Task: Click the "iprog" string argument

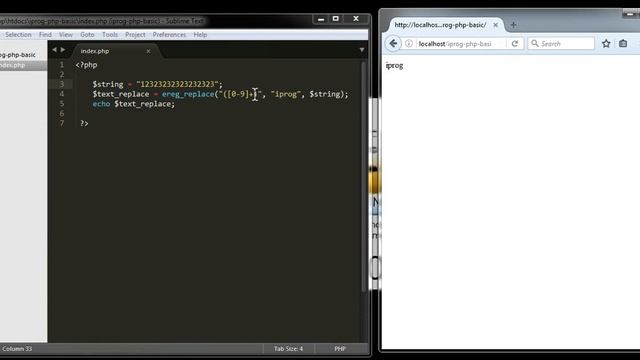Action: tap(286, 94)
